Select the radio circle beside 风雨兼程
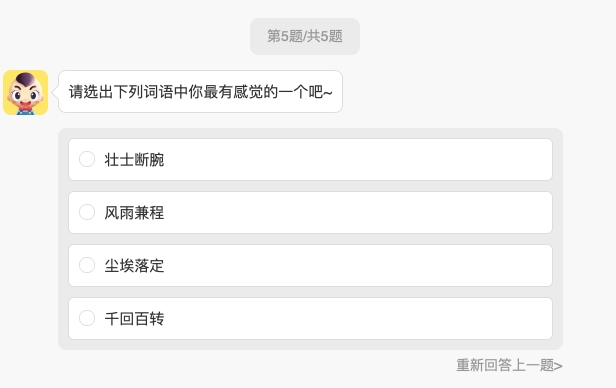This screenshot has width=616, height=388. [x=87, y=212]
